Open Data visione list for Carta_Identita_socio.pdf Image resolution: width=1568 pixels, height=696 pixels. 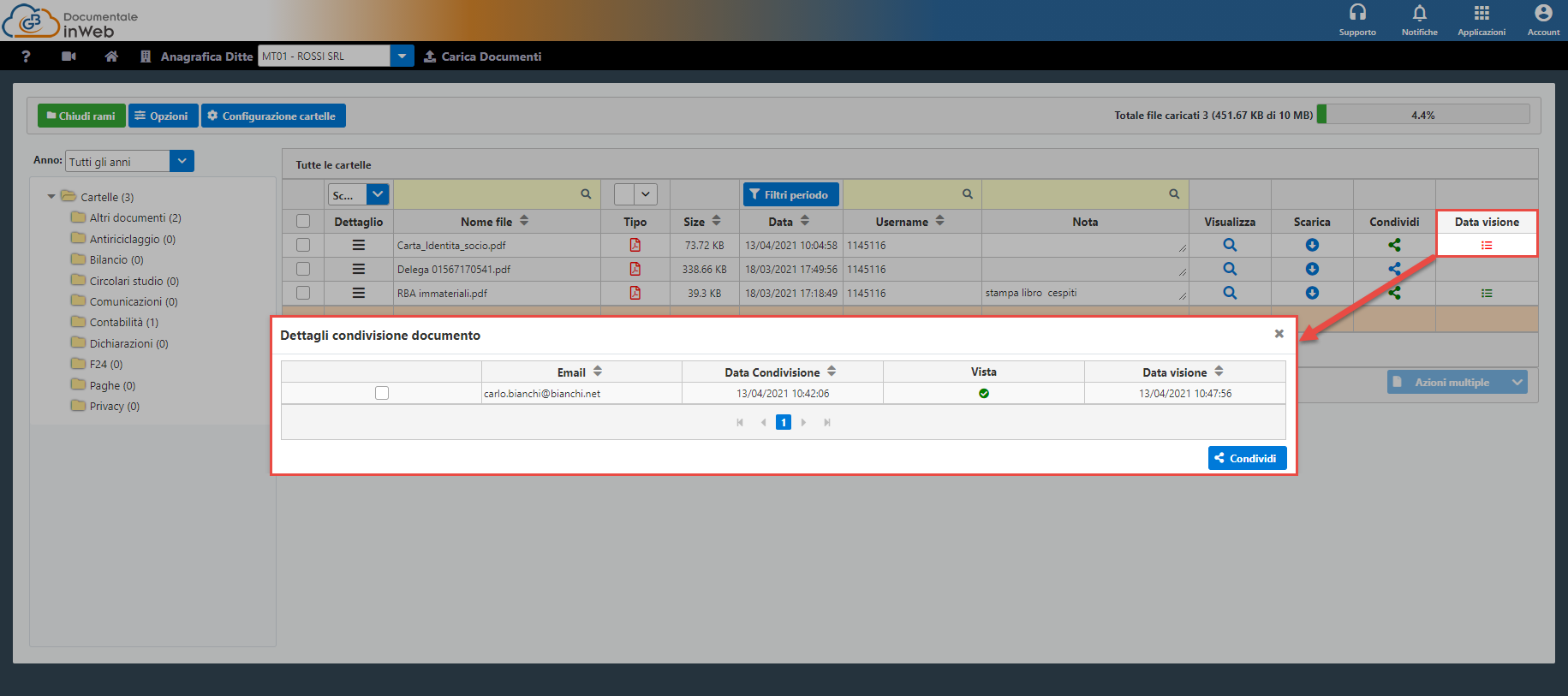coord(1487,246)
